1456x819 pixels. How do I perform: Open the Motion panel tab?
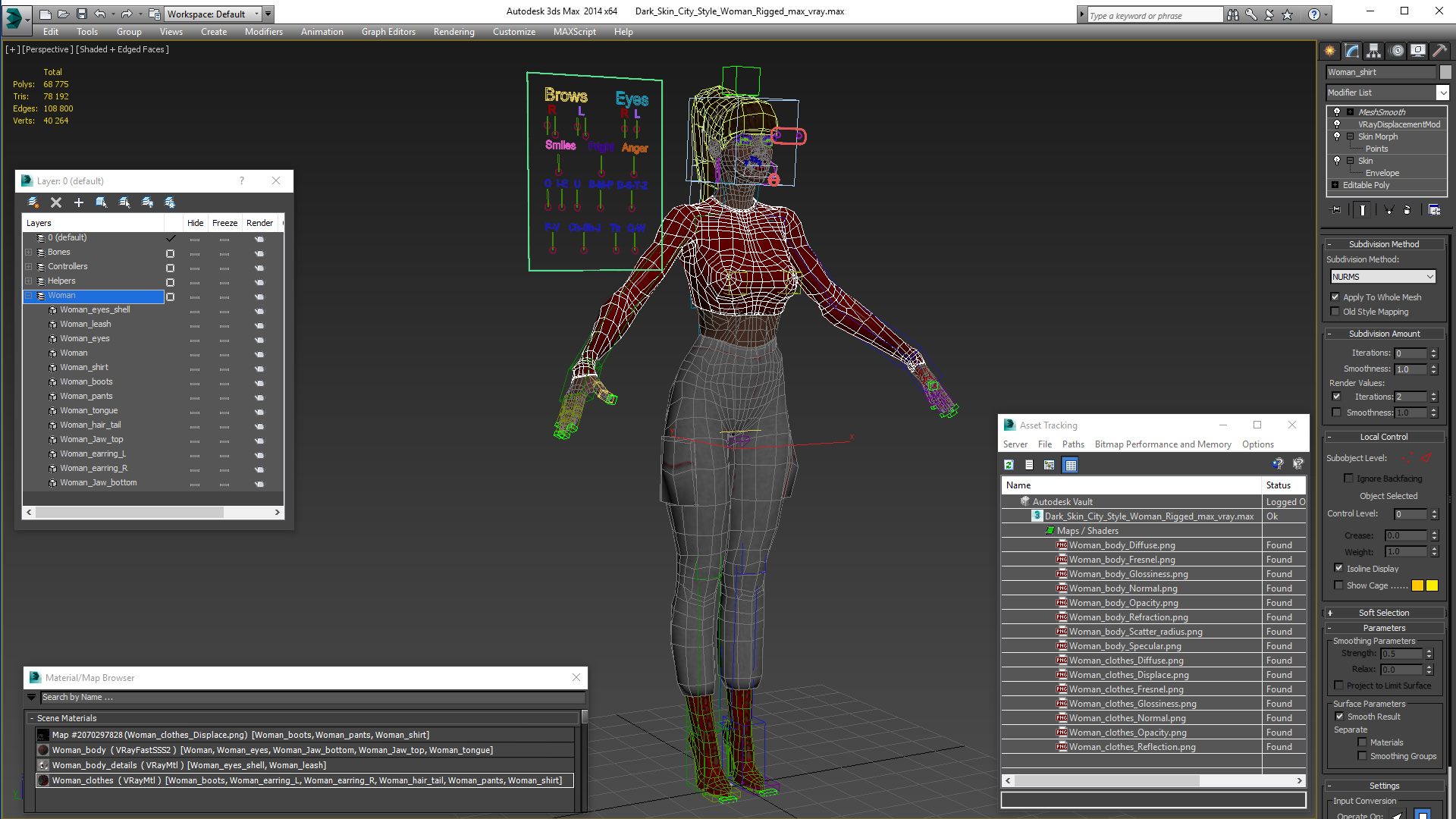pos(1397,51)
